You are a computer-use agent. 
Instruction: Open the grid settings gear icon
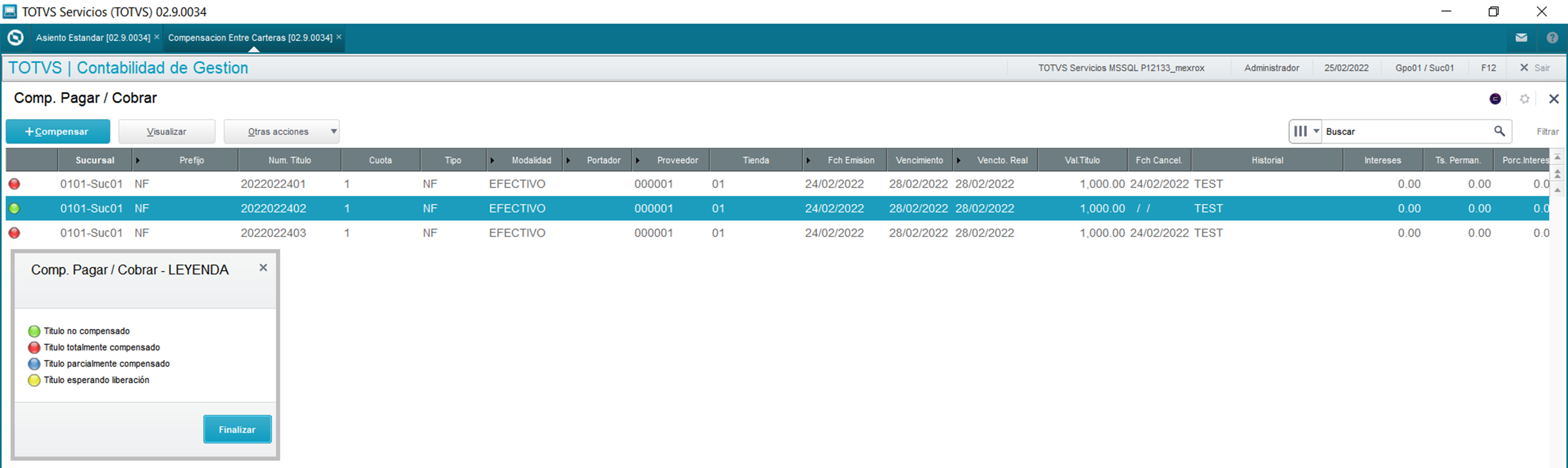pyautogui.click(x=1524, y=99)
